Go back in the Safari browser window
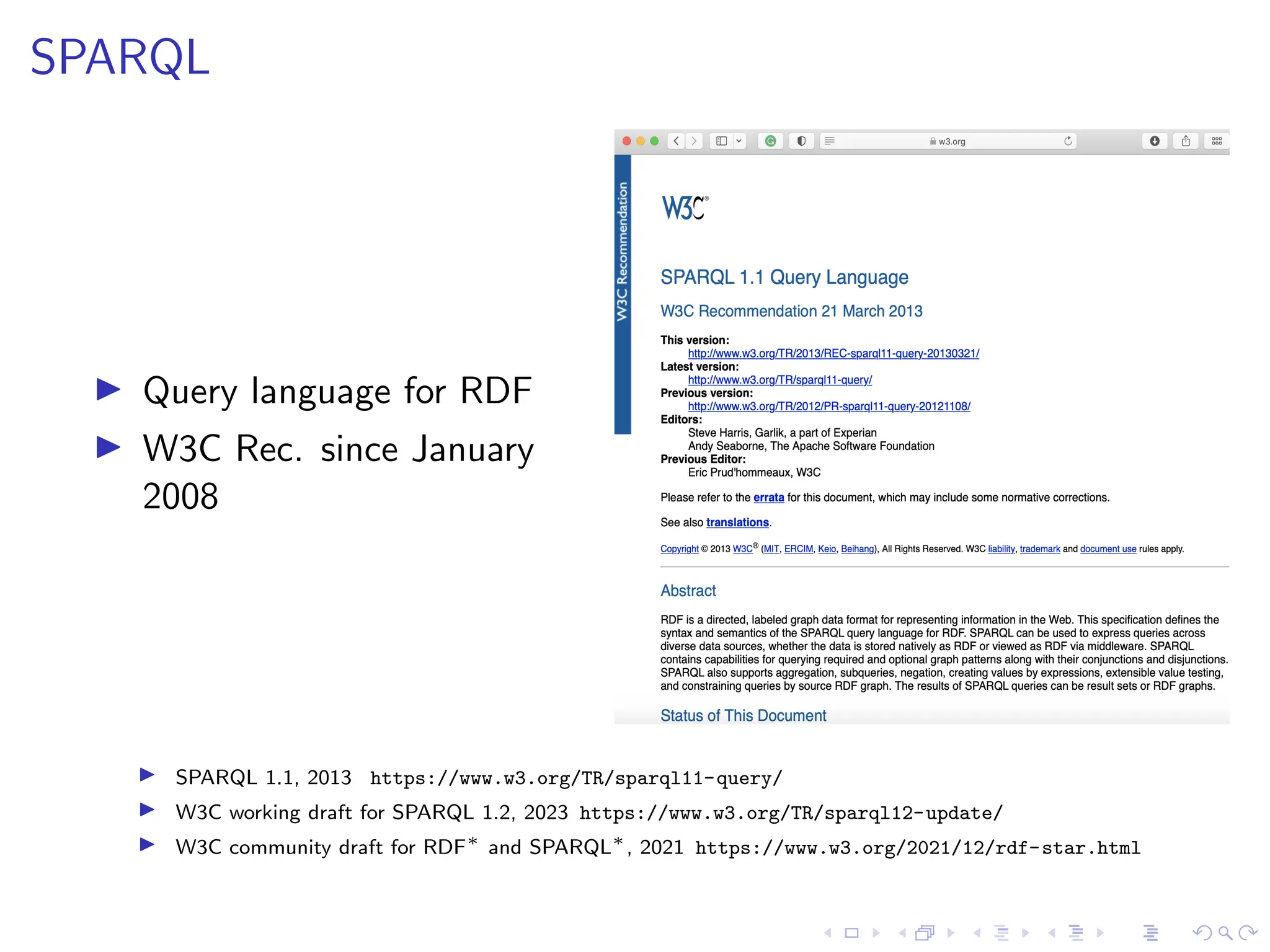Viewport: 1270px width, 952px height. tap(677, 141)
